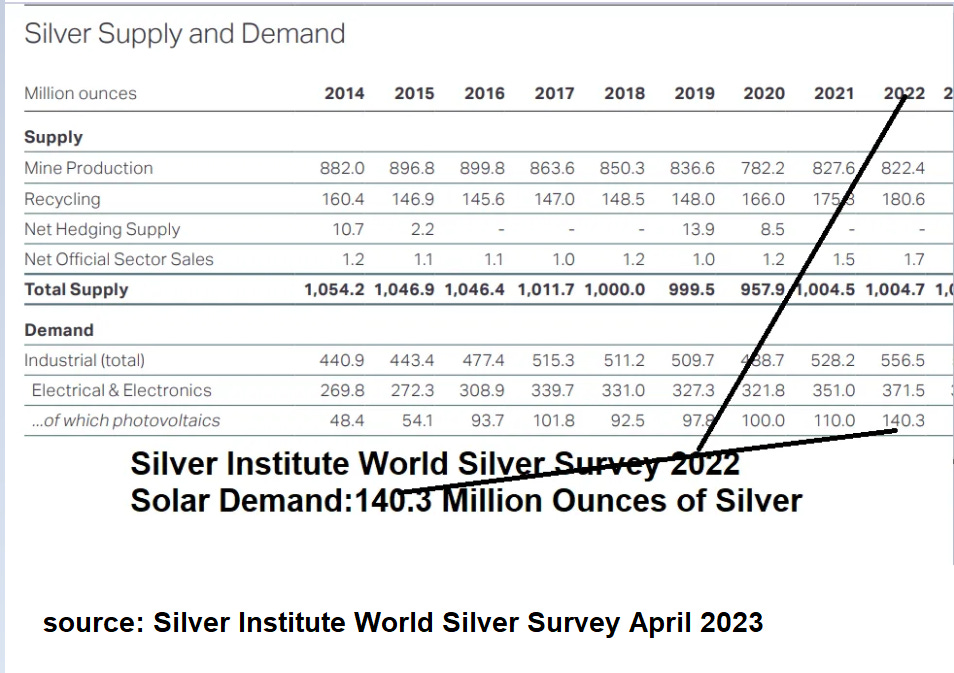Click Total Supply value 1,011.7

coord(546,290)
